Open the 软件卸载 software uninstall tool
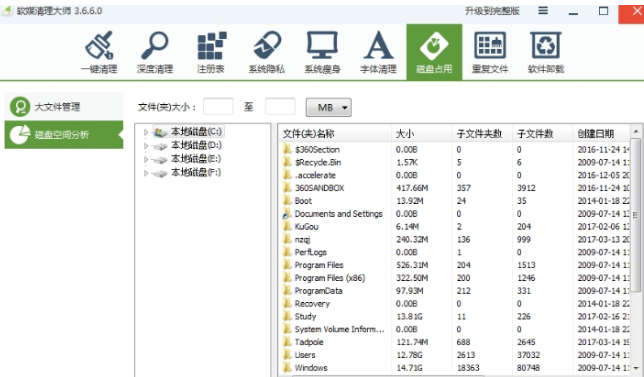Viewport: 644px width, 377px height. click(x=546, y=52)
